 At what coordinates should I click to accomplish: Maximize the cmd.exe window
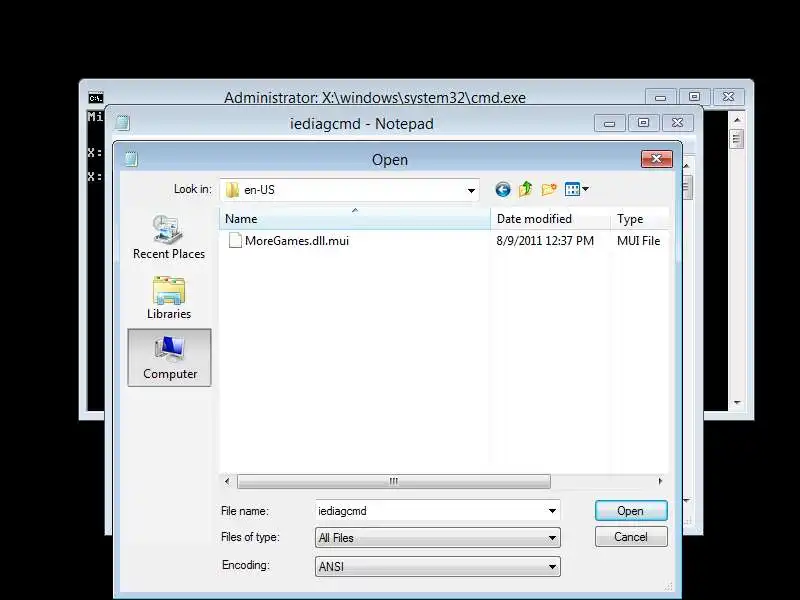tap(694, 97)
